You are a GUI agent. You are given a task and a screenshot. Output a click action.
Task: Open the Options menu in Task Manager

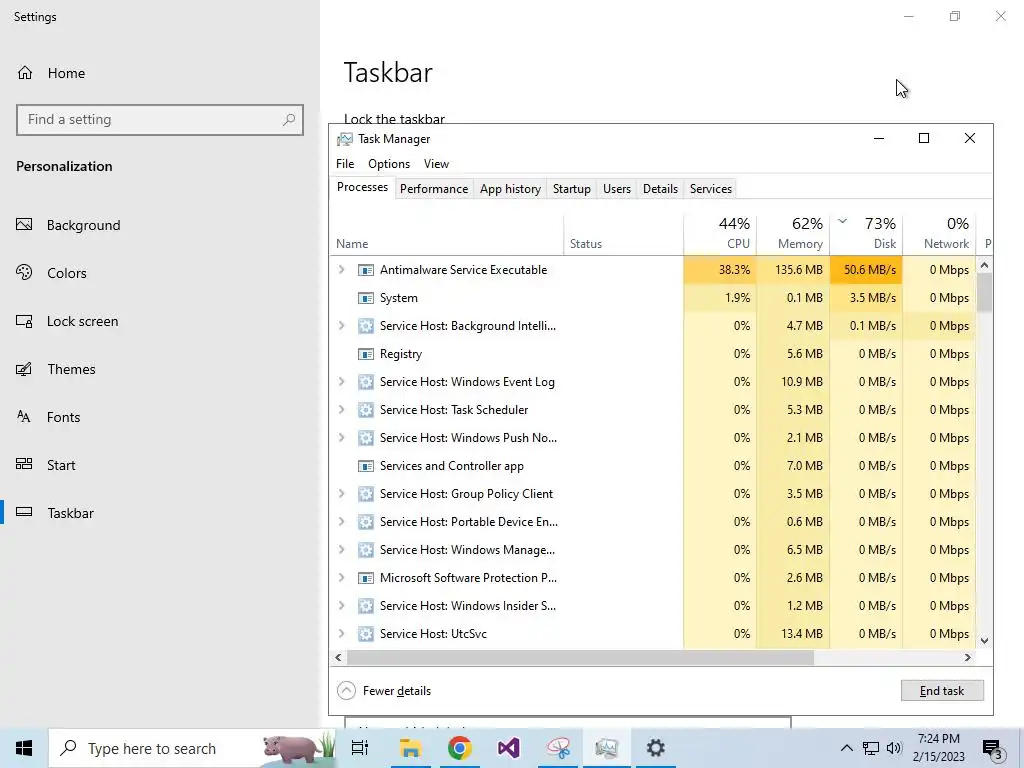pos(389,164)
